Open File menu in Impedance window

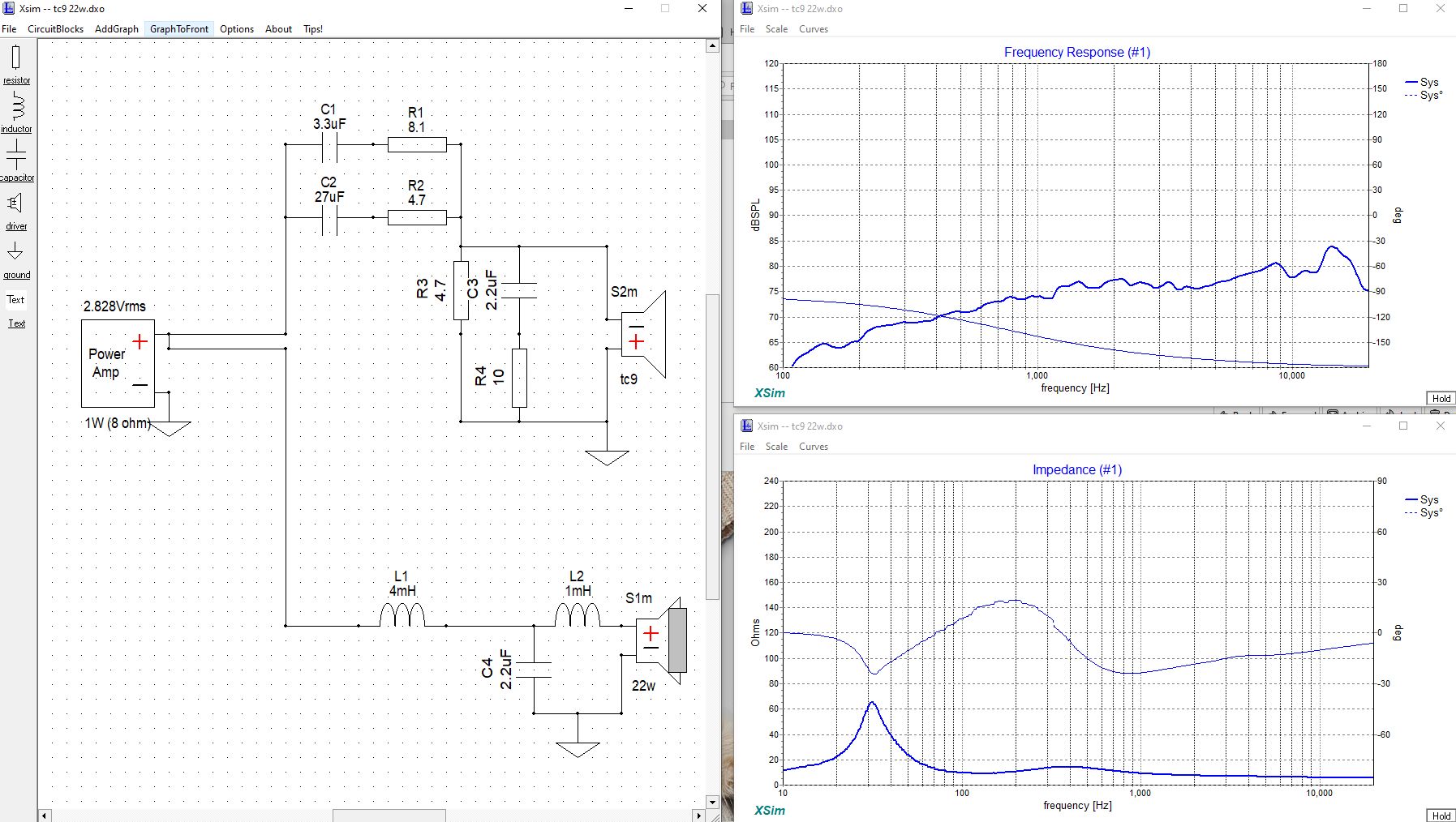[747, 447]
